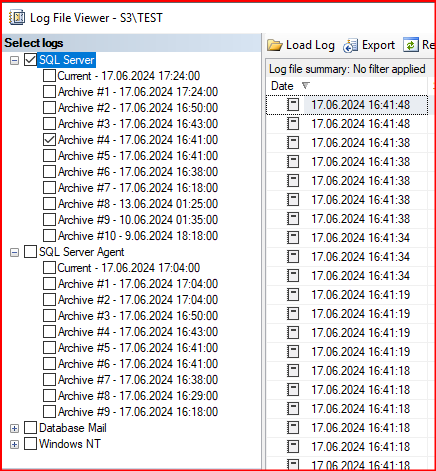Click the Refresh toolbar icon

point(410,45)
